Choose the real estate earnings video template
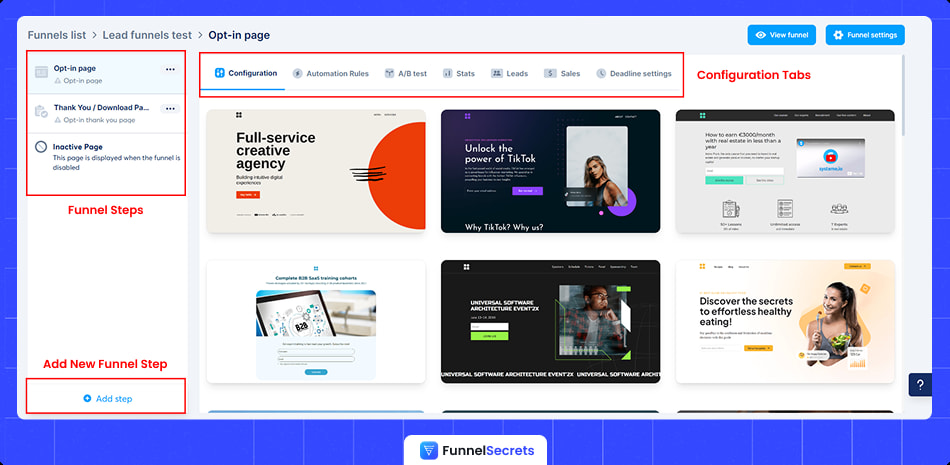Viewport: 950px width, 465px height. pyautogui.click(x=785, y=171)
